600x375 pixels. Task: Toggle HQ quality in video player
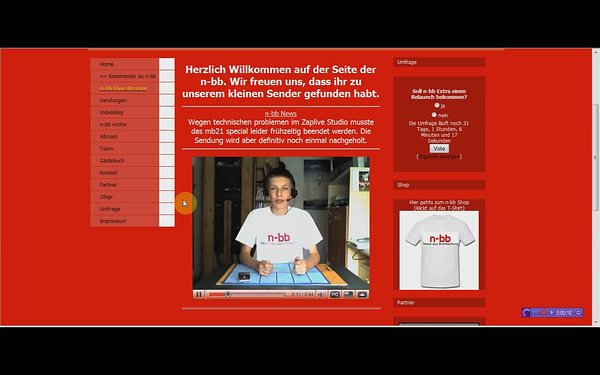335,294
